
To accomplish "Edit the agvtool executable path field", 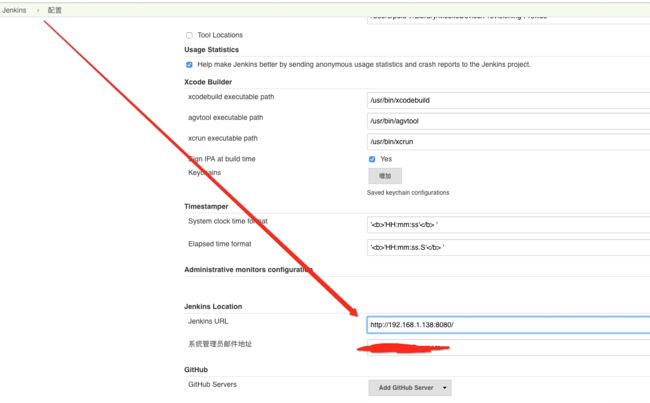I will (x=508, y=121).
